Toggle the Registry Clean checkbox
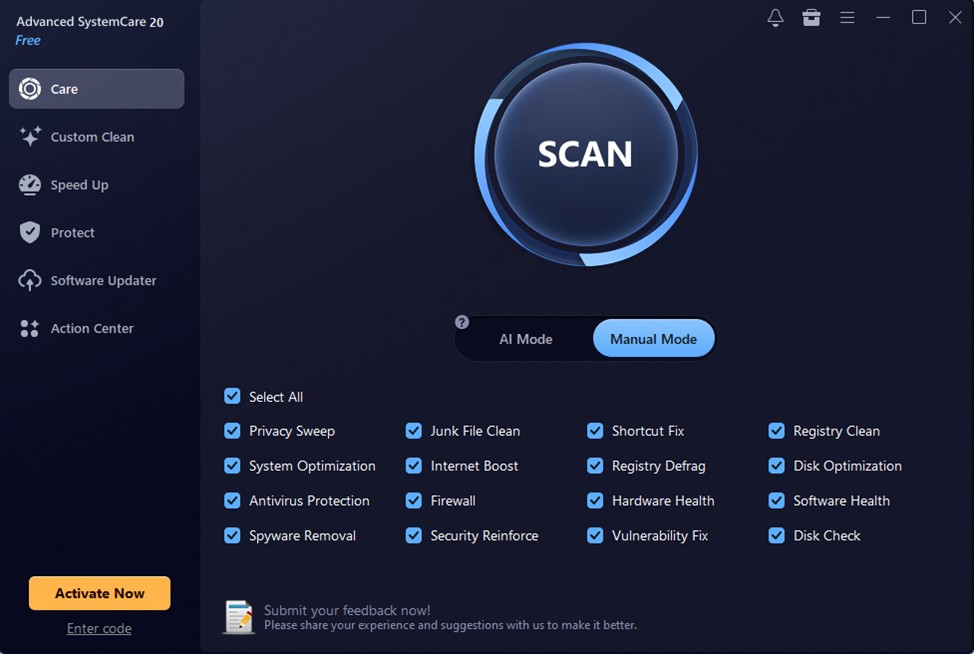 [776, 430]
